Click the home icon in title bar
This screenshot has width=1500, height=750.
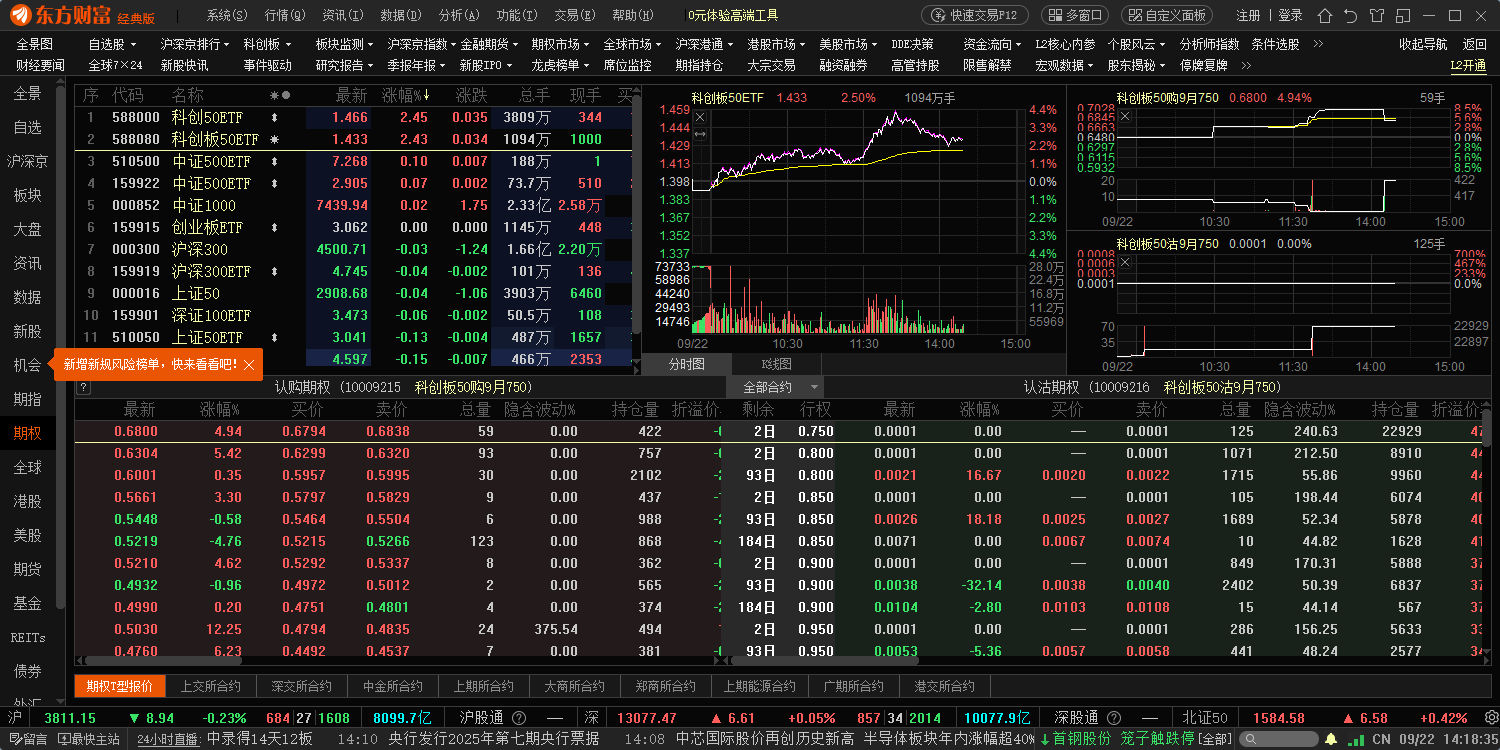point(1325,15)
